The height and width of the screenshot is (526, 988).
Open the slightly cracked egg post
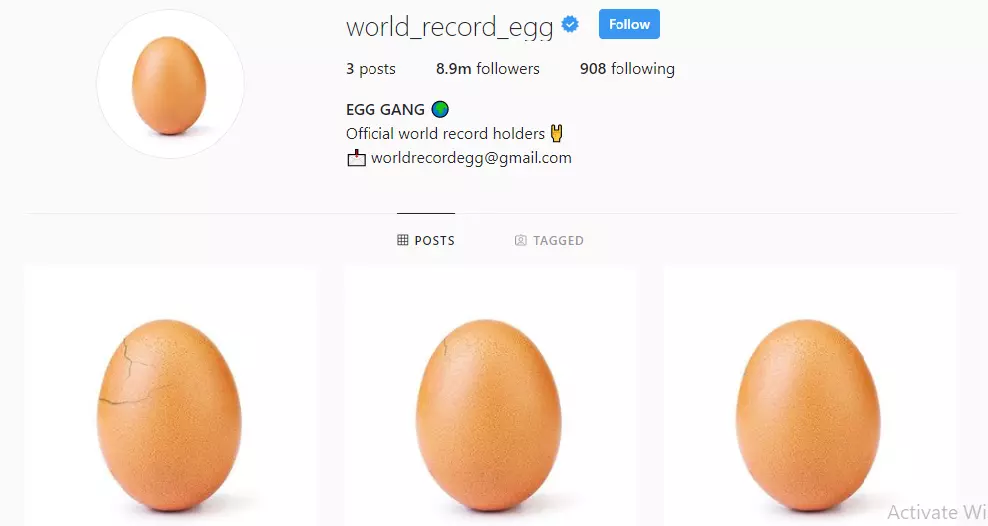[x=490, y=396]
